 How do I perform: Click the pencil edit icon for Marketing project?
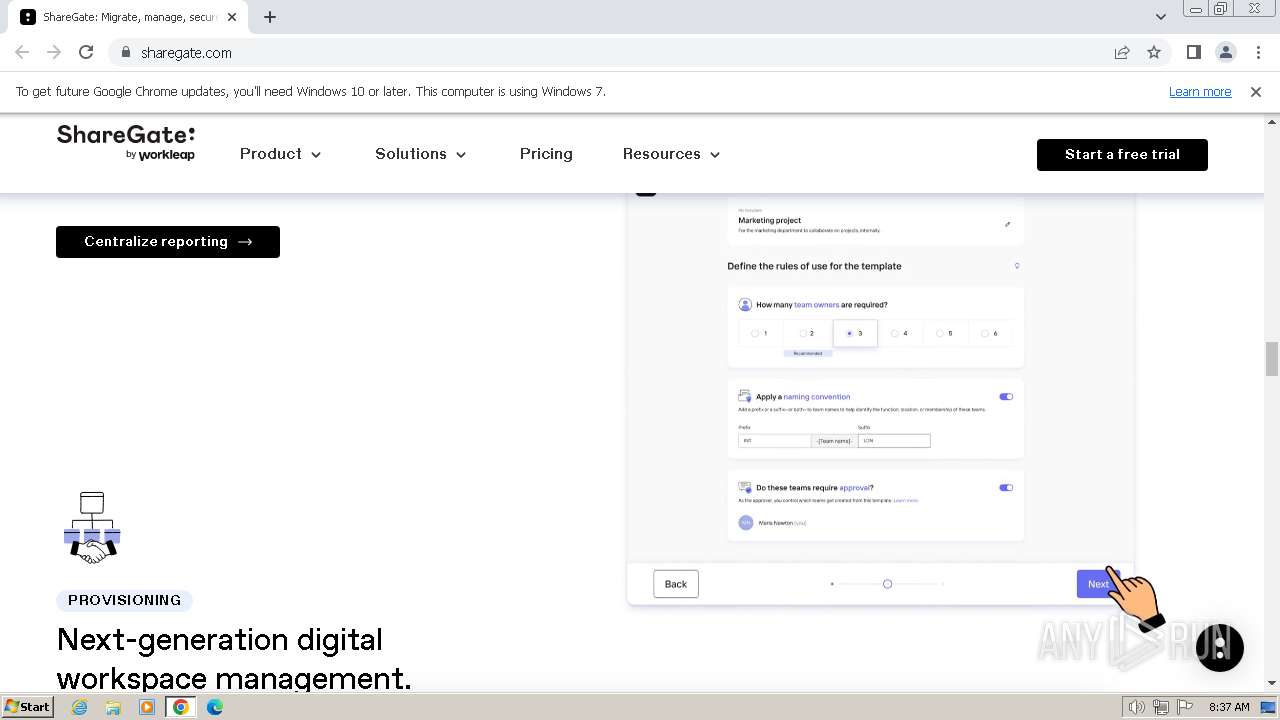tap(1007, 224)
